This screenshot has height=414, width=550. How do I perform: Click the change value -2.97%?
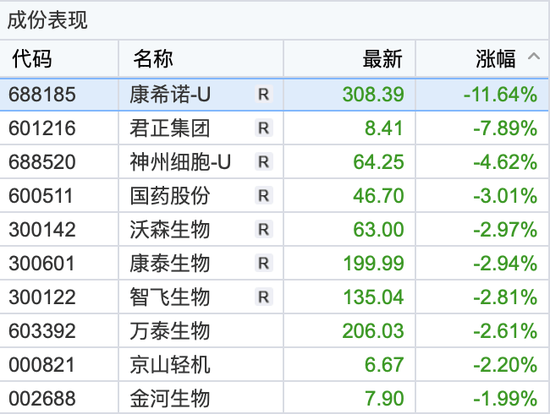[x=505, y=230]
